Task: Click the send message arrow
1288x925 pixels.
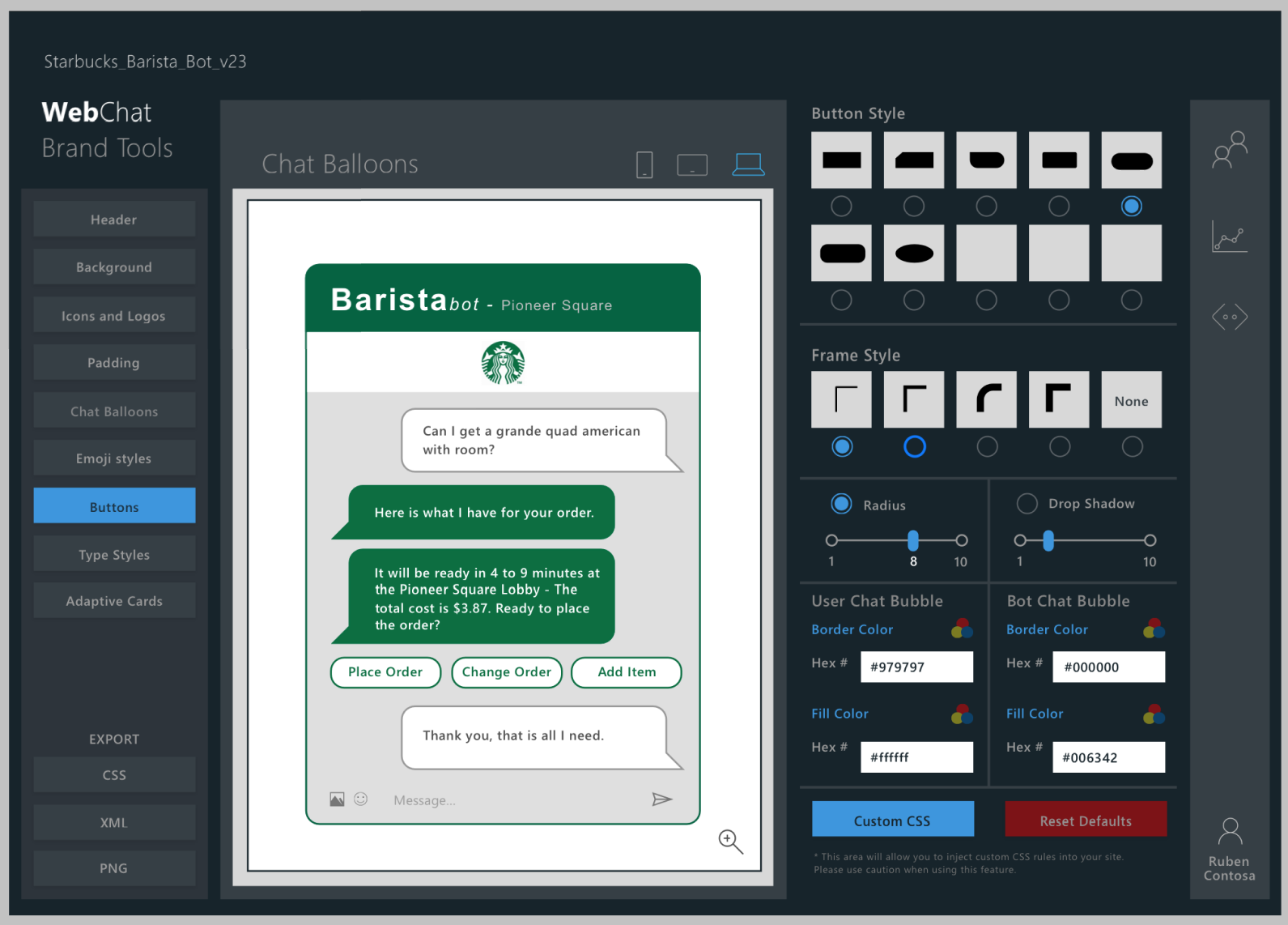Action: (662, 799)
